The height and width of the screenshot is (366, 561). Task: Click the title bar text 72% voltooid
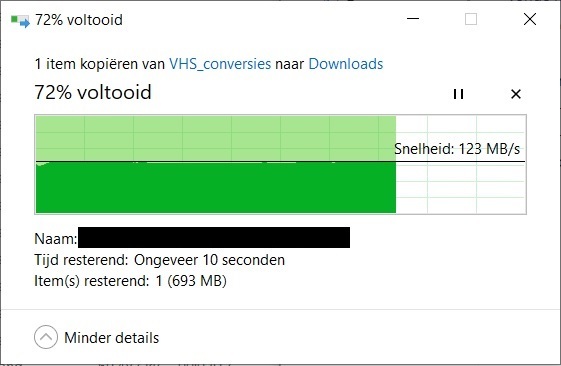click(79, 20)
